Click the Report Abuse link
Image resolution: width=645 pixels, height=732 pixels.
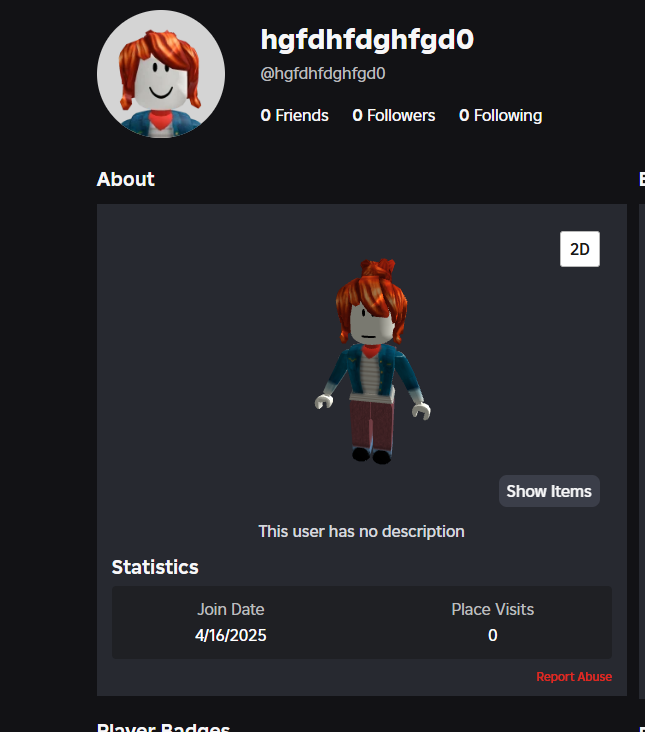tap(574, 676)
